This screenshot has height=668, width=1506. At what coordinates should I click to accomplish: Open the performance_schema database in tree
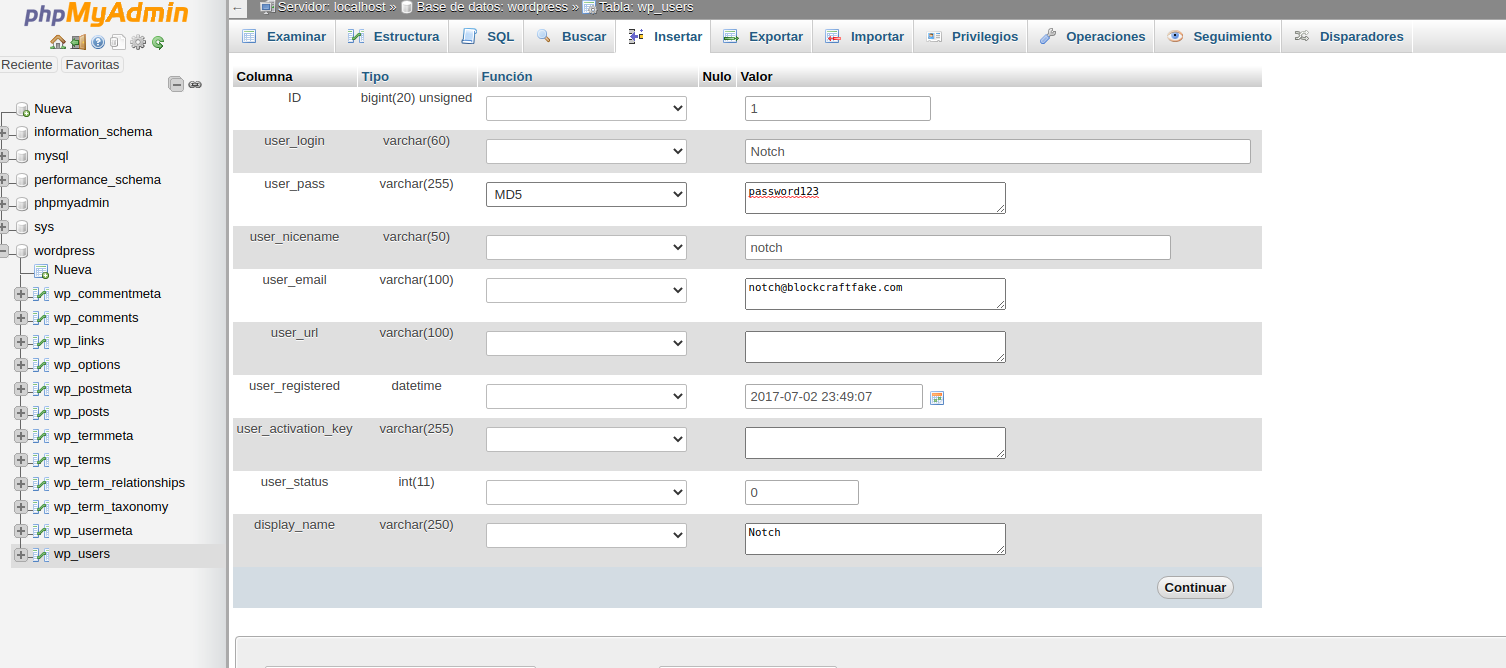pyautogui.click(x=97, y=180)
